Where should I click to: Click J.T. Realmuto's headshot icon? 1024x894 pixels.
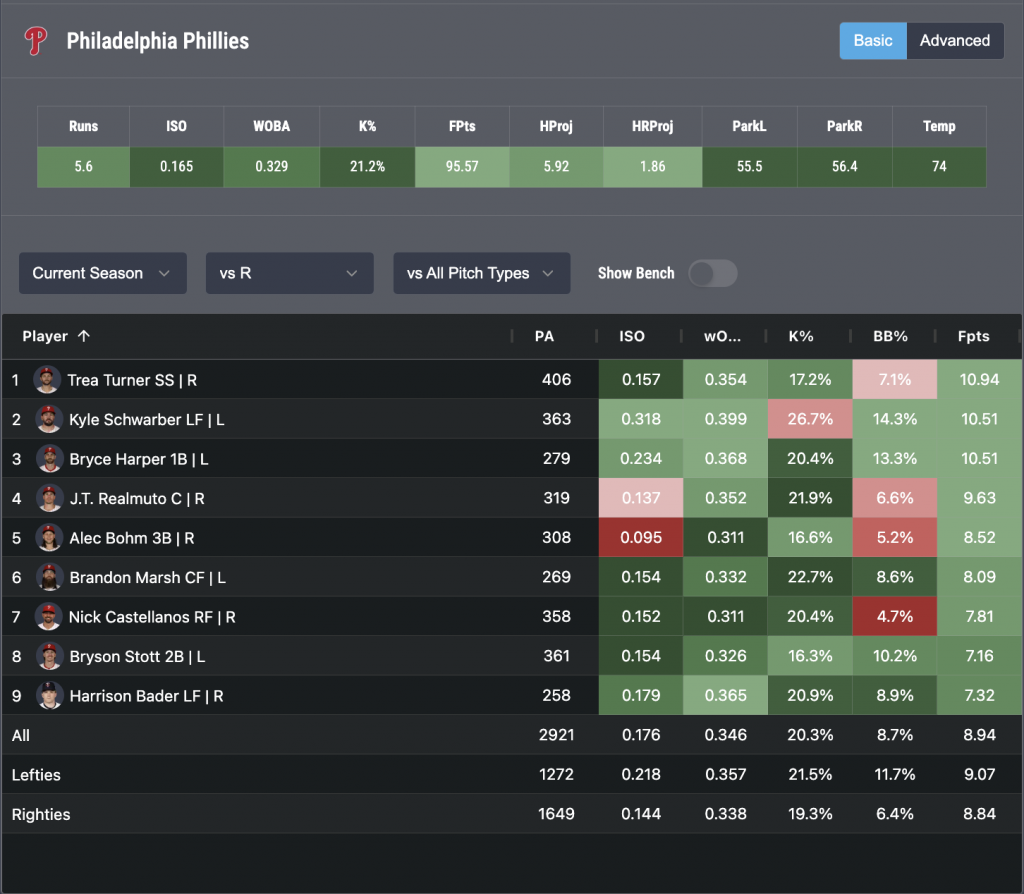pos(49,498)
